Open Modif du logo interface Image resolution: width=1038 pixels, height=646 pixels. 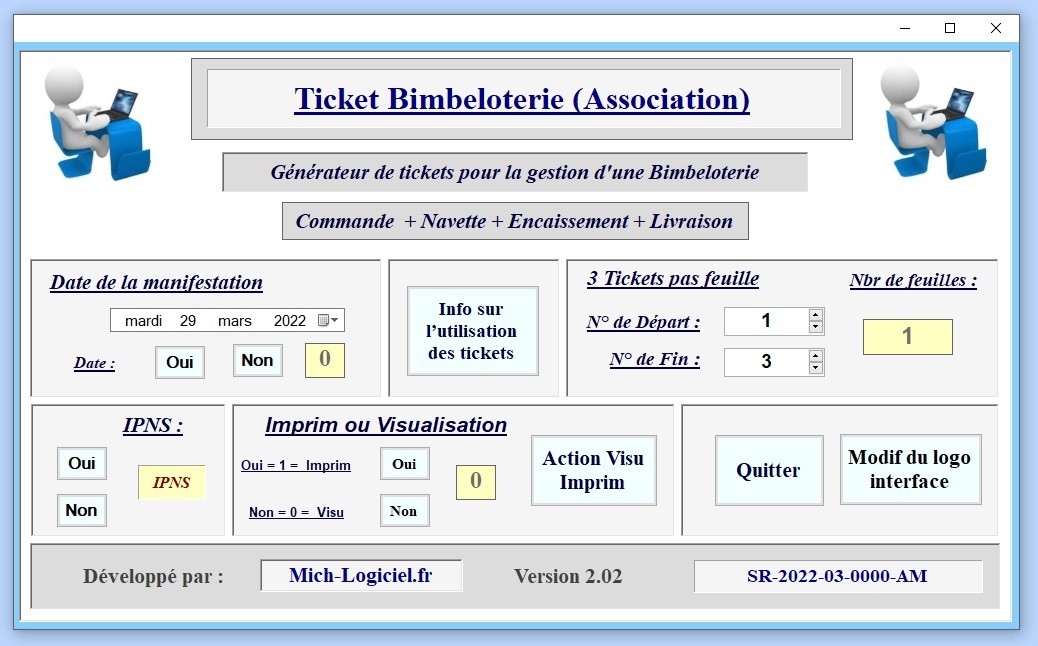pos(910,469)
